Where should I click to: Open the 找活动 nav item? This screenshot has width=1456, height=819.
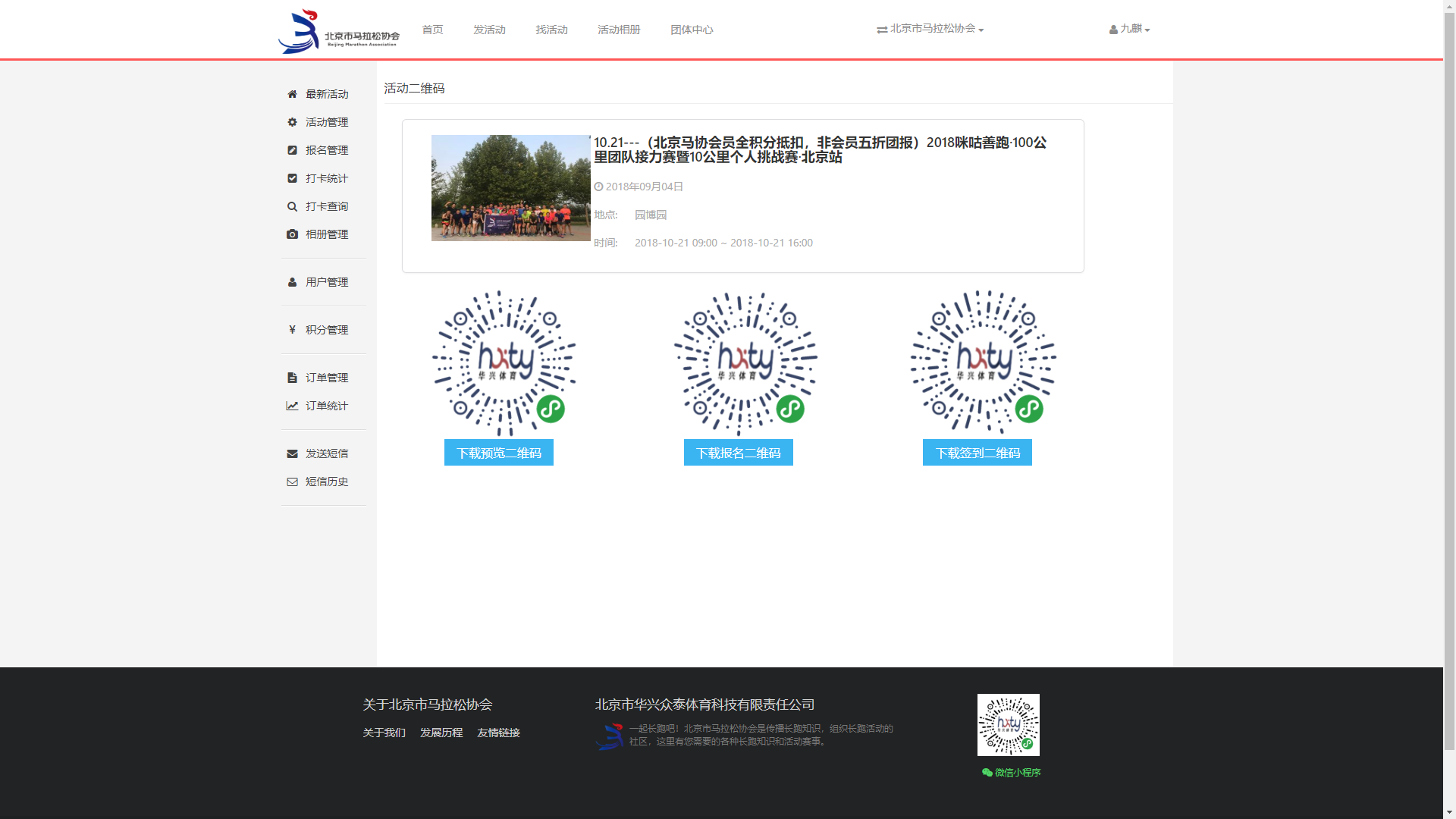[551, 30]
